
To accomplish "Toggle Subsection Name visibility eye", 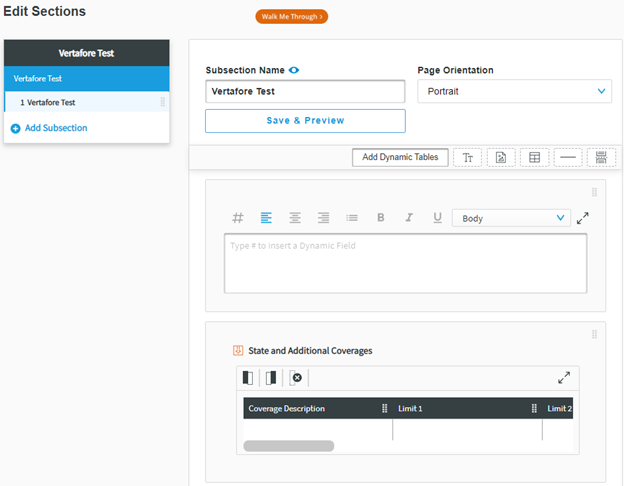I will (294, 71).
